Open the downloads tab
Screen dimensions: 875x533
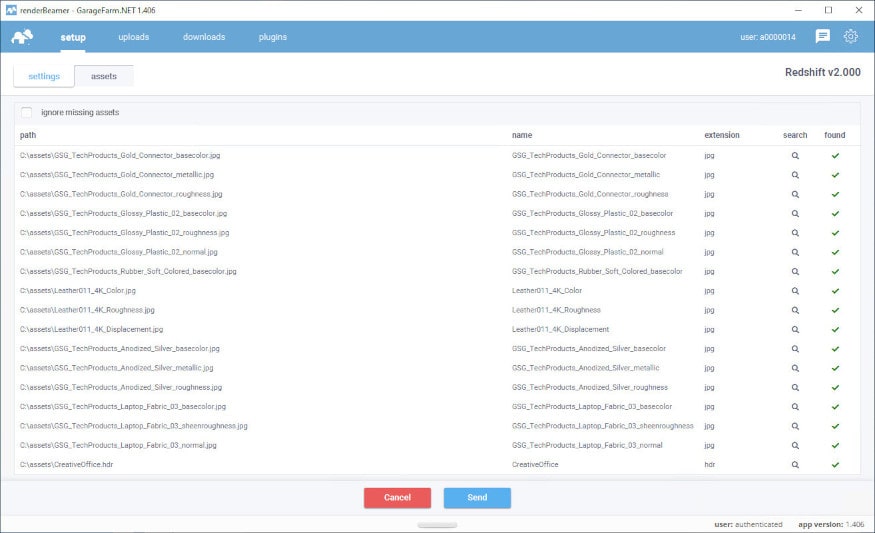click(x=204, y=37)
